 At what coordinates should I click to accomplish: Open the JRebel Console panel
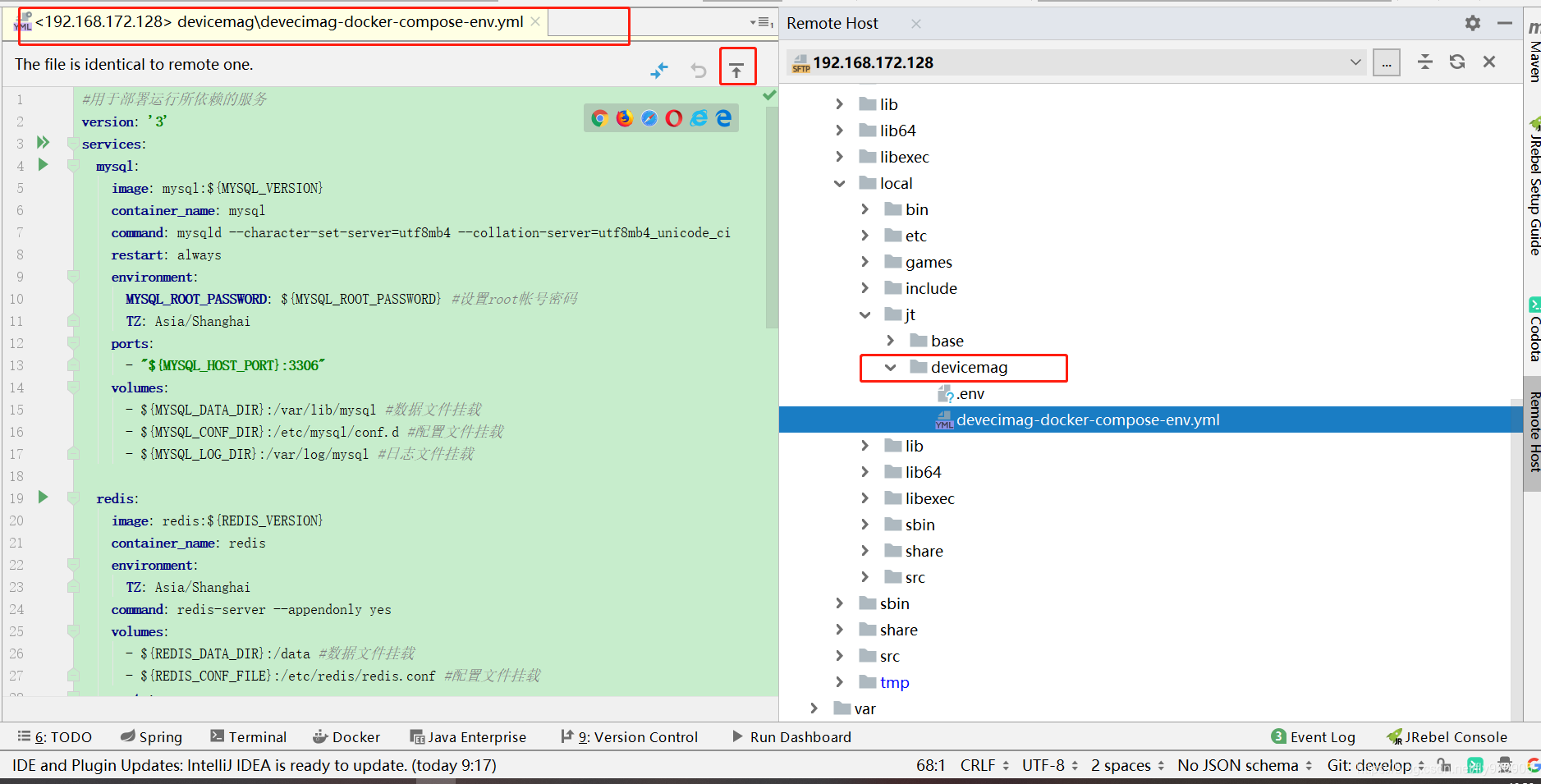point(1447,737)
